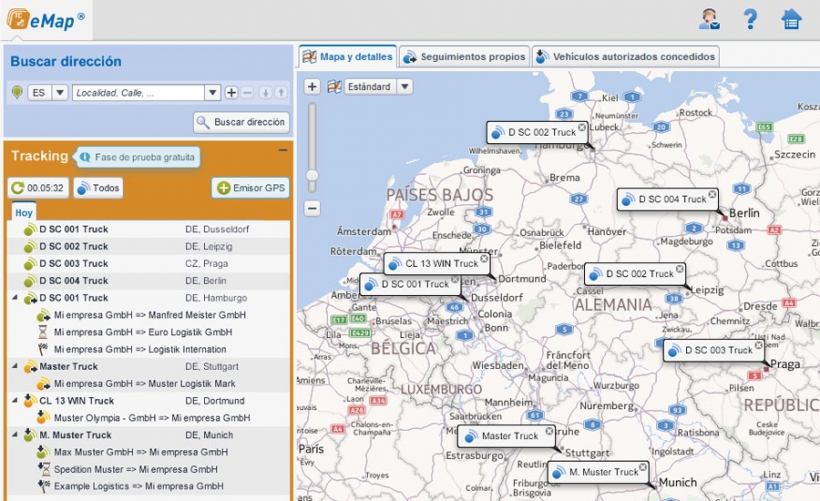Click the green location pin icon
The width and height of the screenshot is (820, 501).
click(17, 93)
